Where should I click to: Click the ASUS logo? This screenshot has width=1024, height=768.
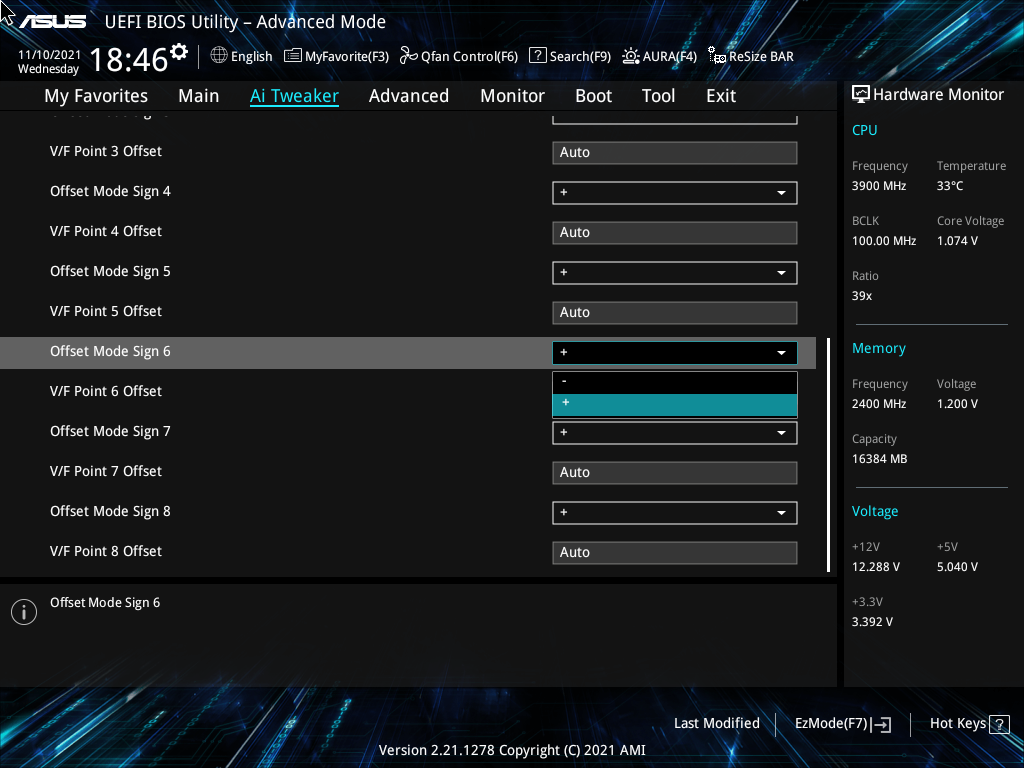pos(52,22)
